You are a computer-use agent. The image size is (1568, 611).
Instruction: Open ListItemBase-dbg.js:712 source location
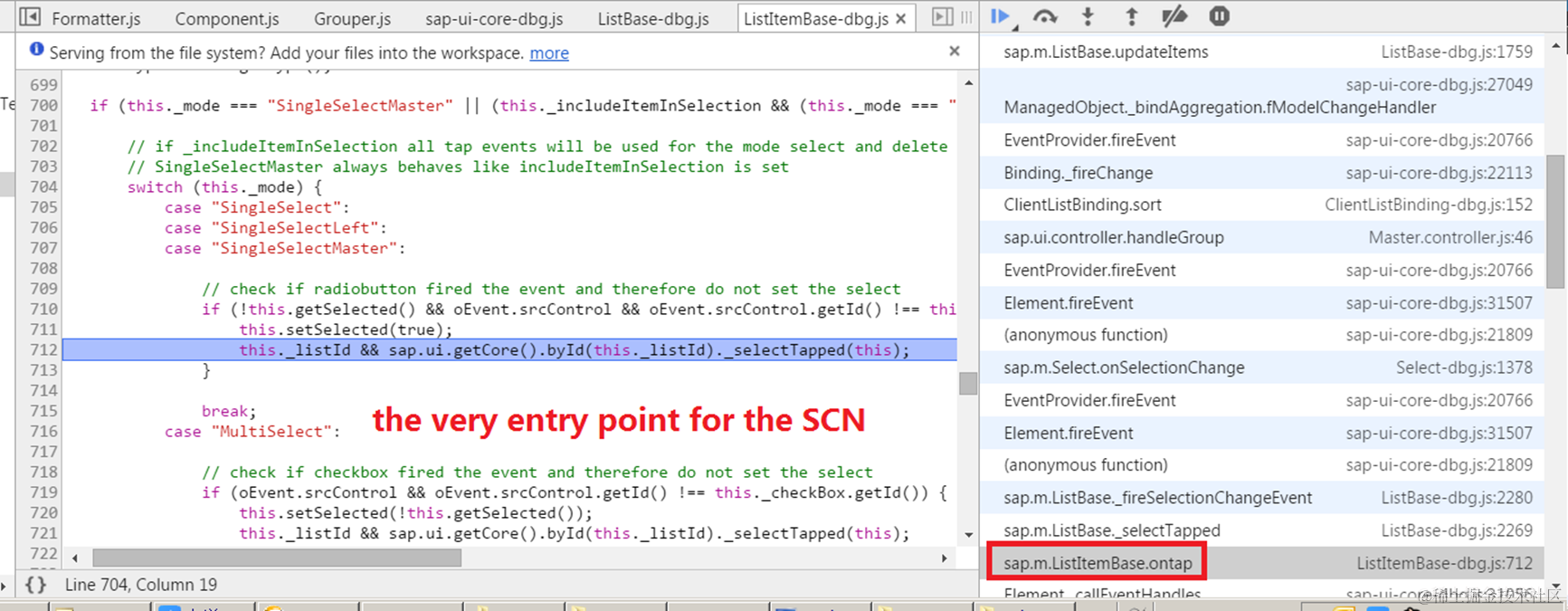coord(1445,563)
